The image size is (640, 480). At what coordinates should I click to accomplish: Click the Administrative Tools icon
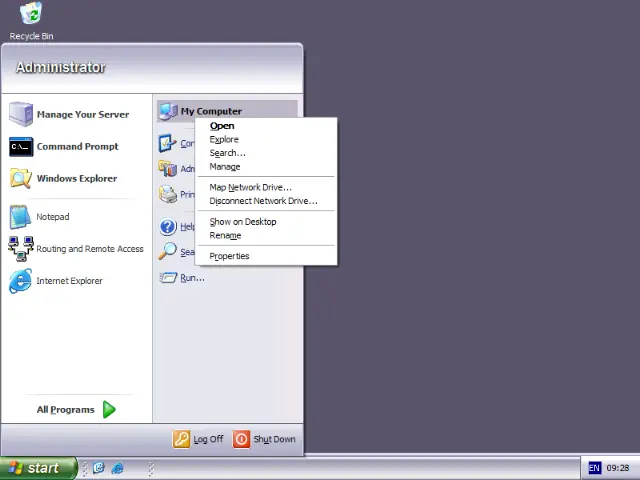pos(168,169)
